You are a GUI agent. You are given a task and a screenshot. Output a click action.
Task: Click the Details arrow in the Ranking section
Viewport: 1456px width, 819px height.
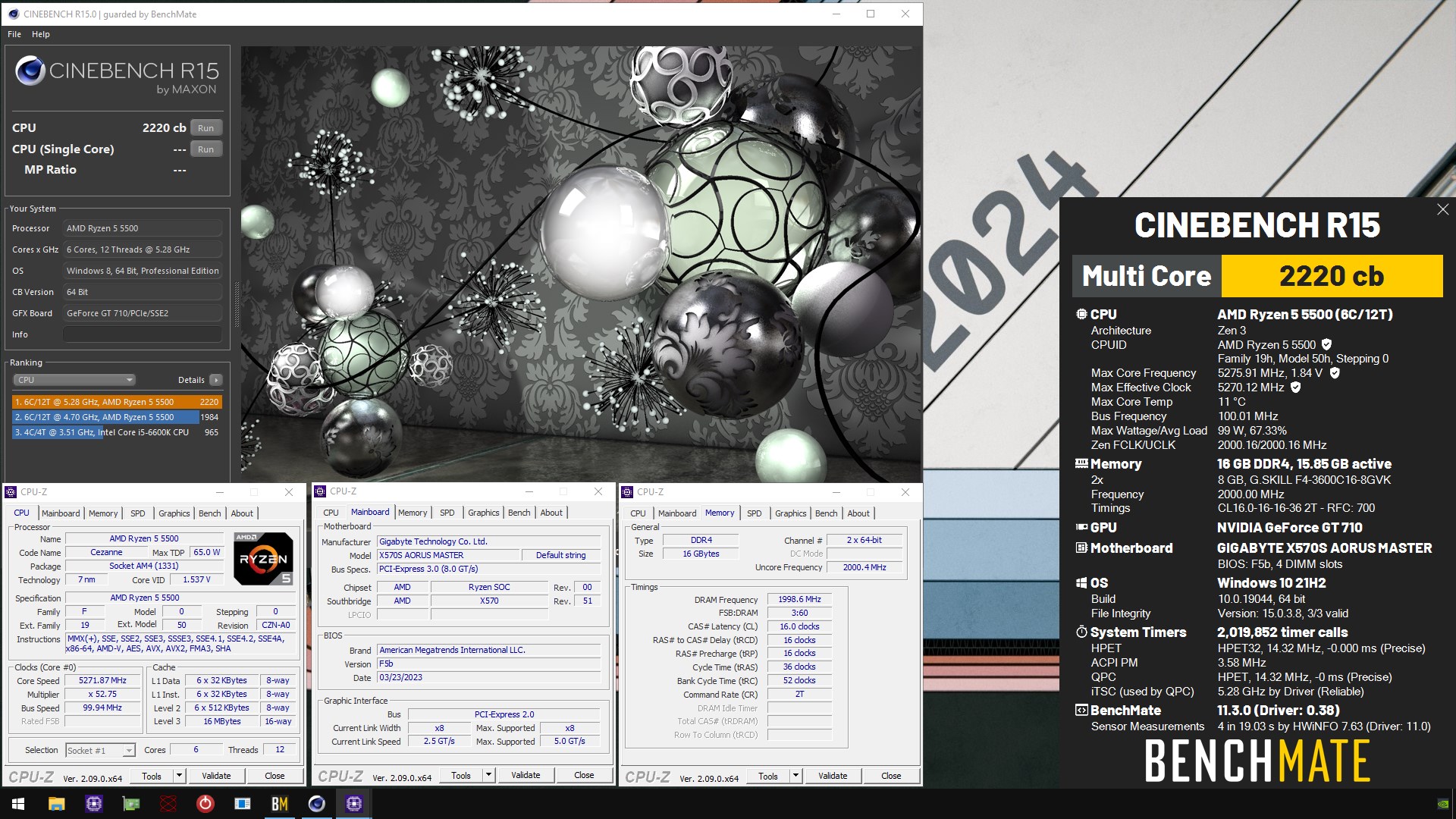pos(216,380)
